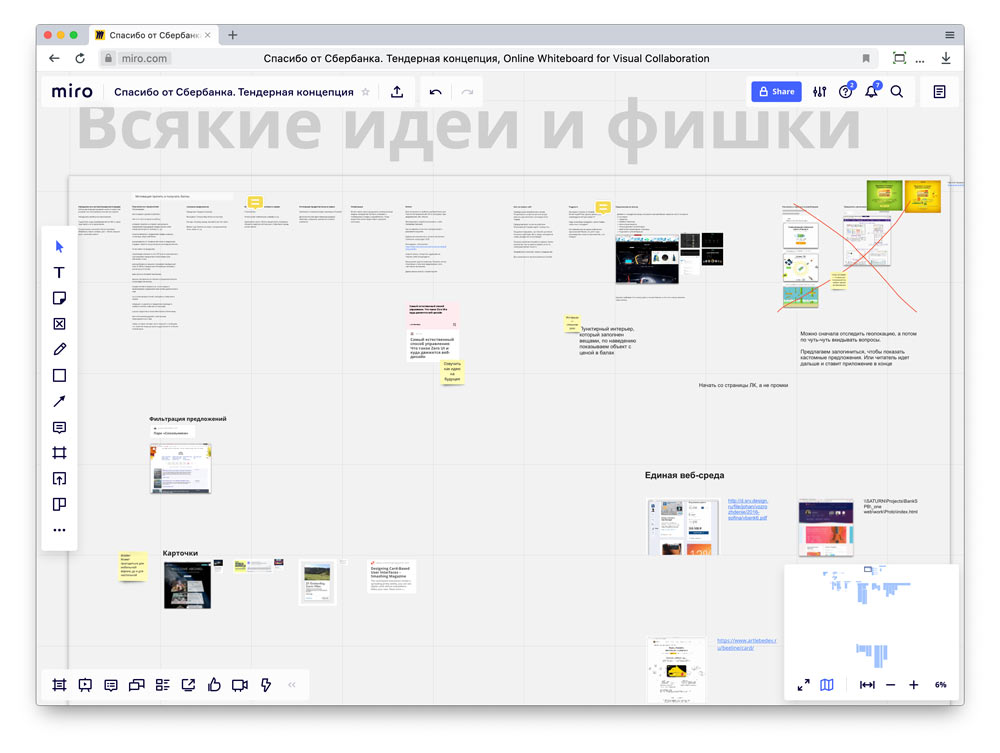The height and width of the screenshot is (753, 1000).
Task: Select the Shape tool
Action: pyautogui.click(x=59, y=375)
